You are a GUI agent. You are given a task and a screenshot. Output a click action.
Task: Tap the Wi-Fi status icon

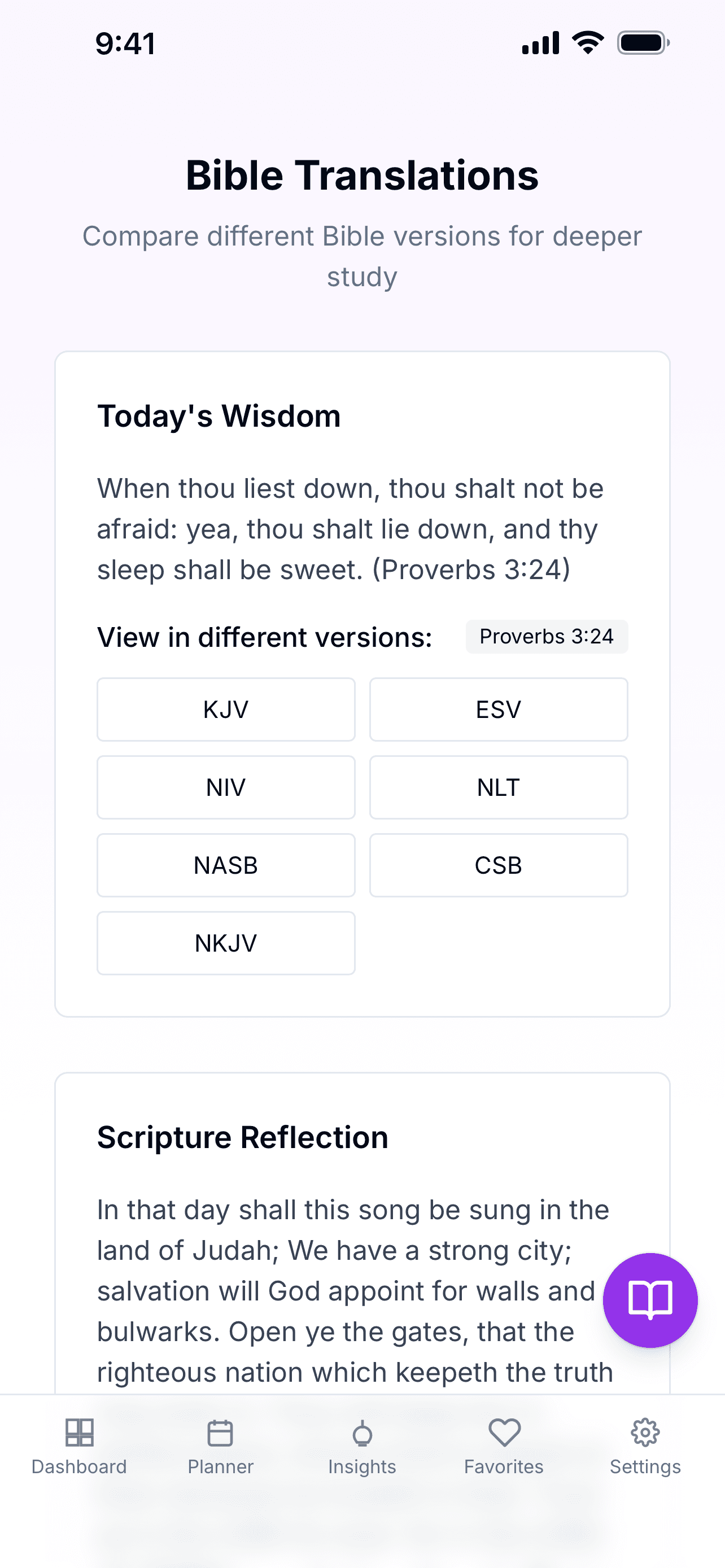tap(587, 42)
